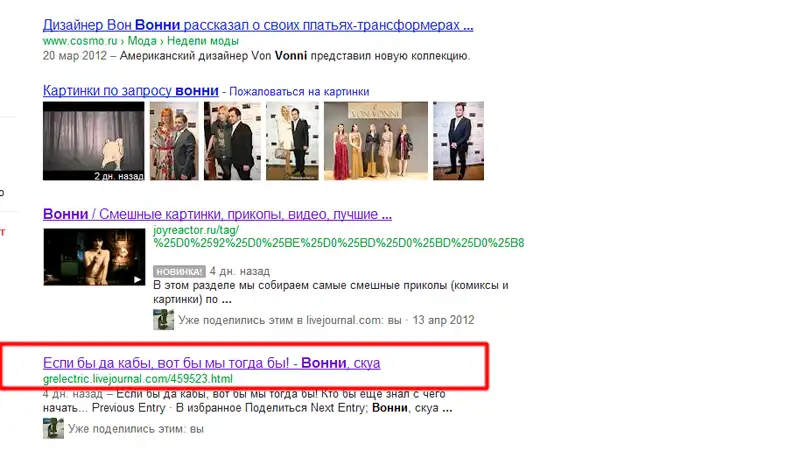The width and height of the screenshot is (800, 451).
Task: Open cartoon thumbnail labeled '2 дн. назад'
Action: pyautogui.click(x=93, y=141)
